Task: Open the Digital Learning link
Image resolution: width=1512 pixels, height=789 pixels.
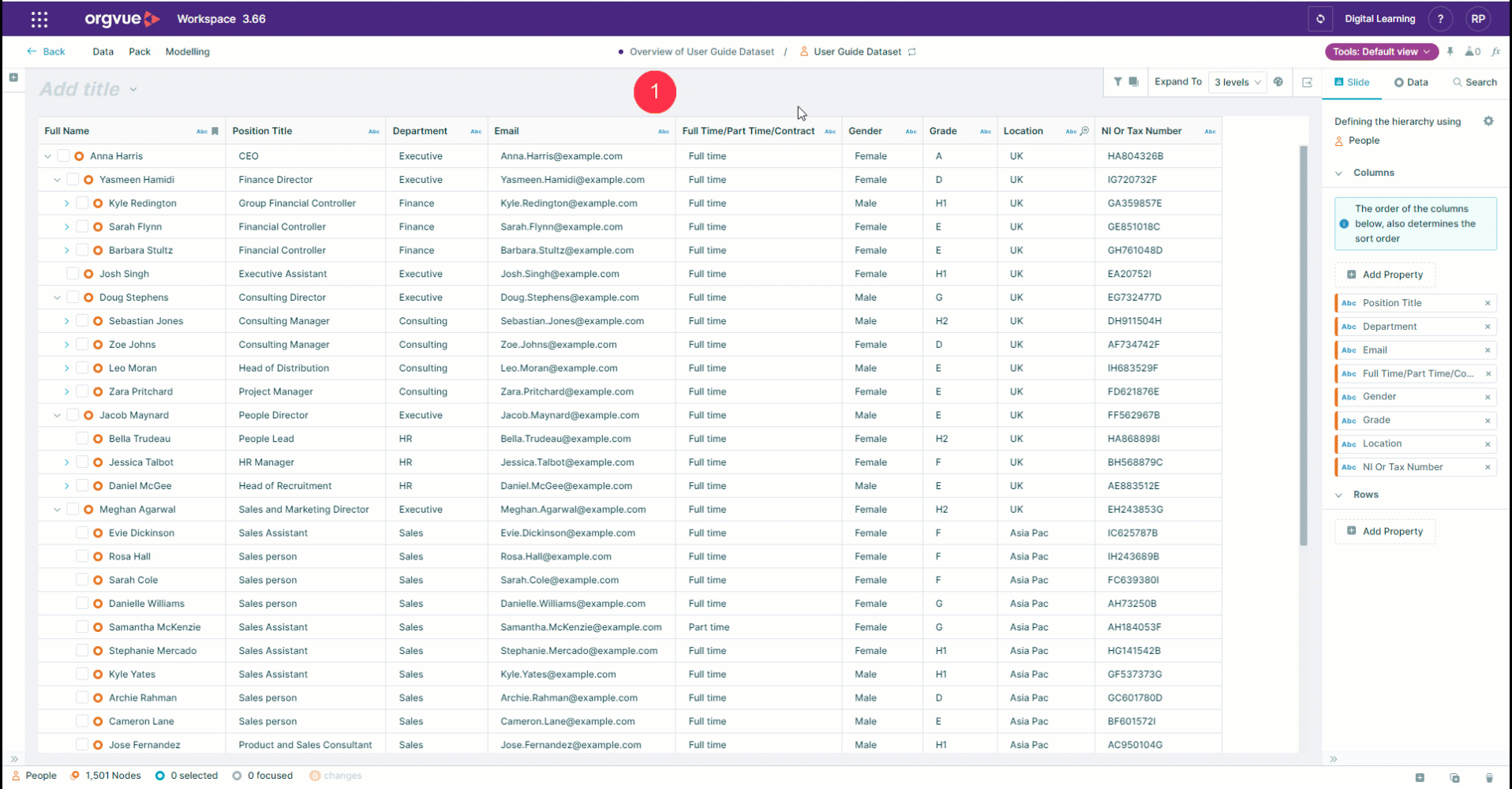Action: click(x=1379, y=19)
